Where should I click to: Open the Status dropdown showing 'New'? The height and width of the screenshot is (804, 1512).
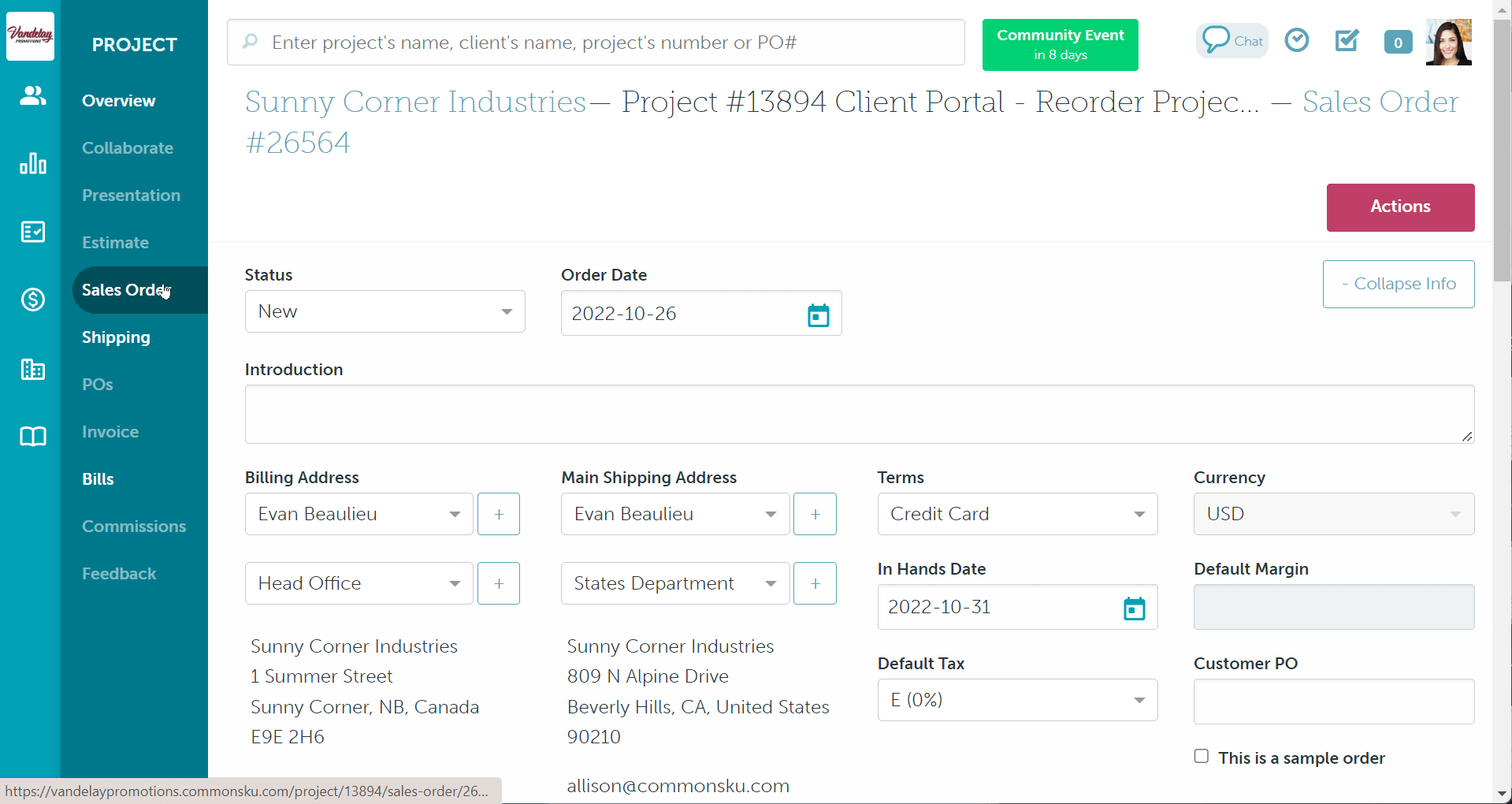385,311
